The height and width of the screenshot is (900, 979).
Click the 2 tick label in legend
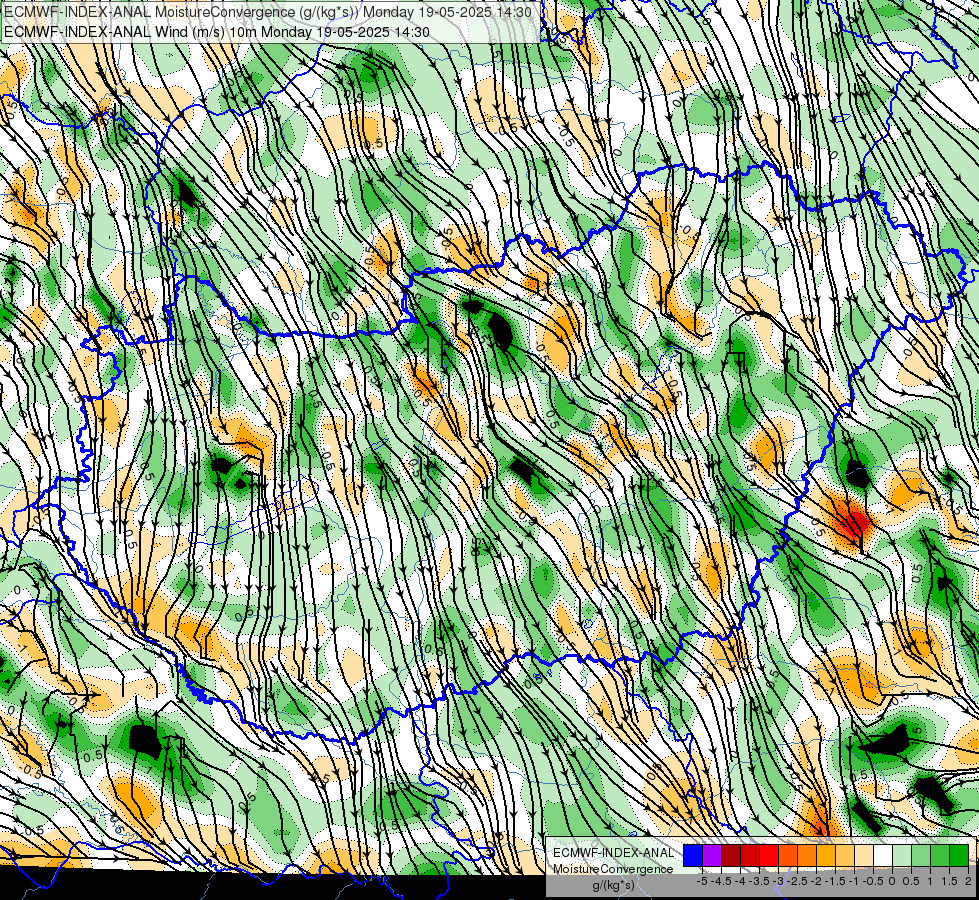[x=968, y=881]
